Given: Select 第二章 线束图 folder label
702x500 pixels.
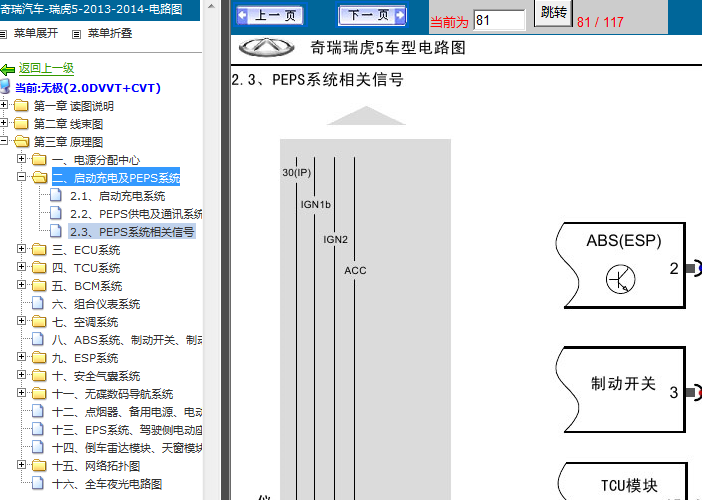Looking at the screenshot, I should pos(68,124).
